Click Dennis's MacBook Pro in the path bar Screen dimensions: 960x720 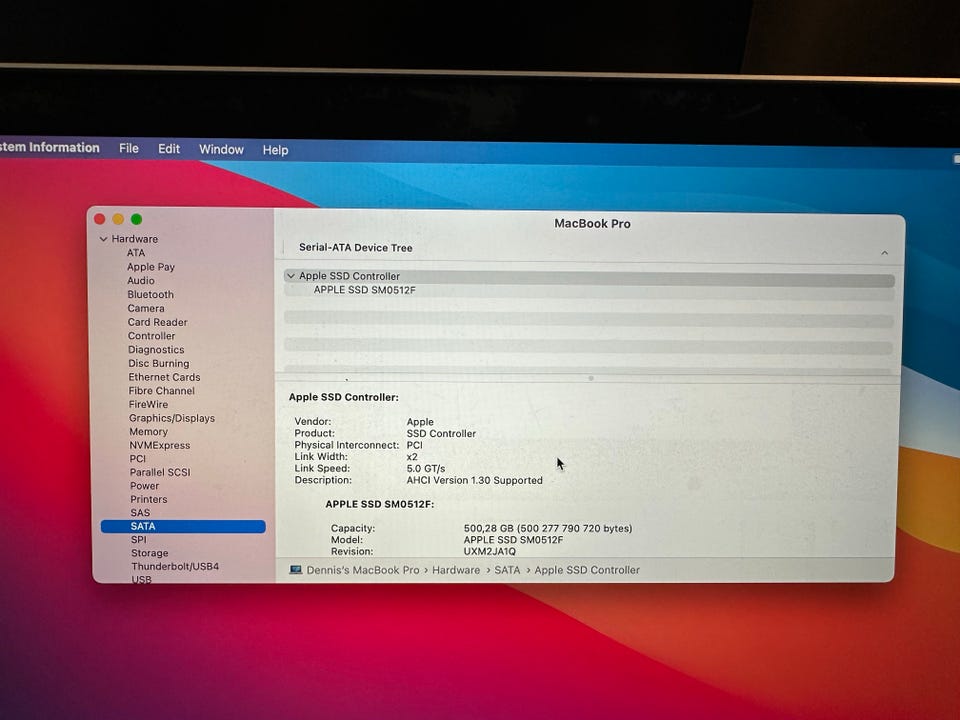click(x=363, y=570)
